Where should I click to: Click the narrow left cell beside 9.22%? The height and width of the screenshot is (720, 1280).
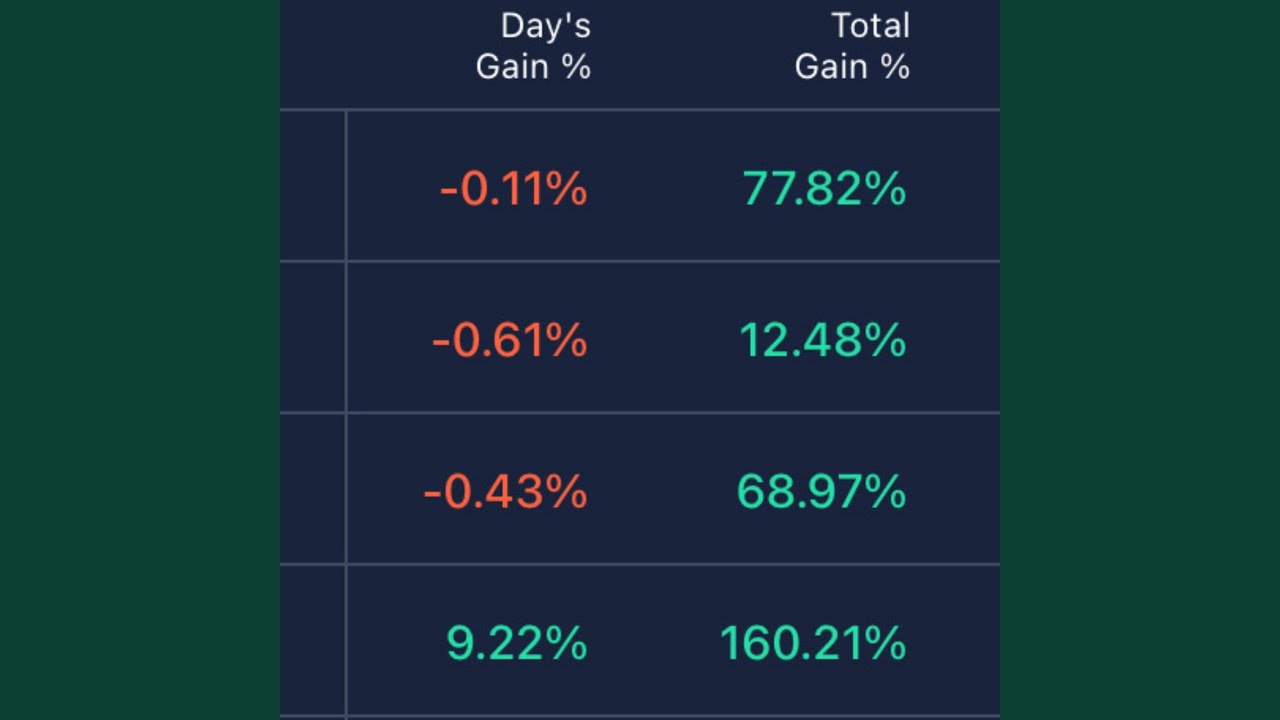point(312,640)
